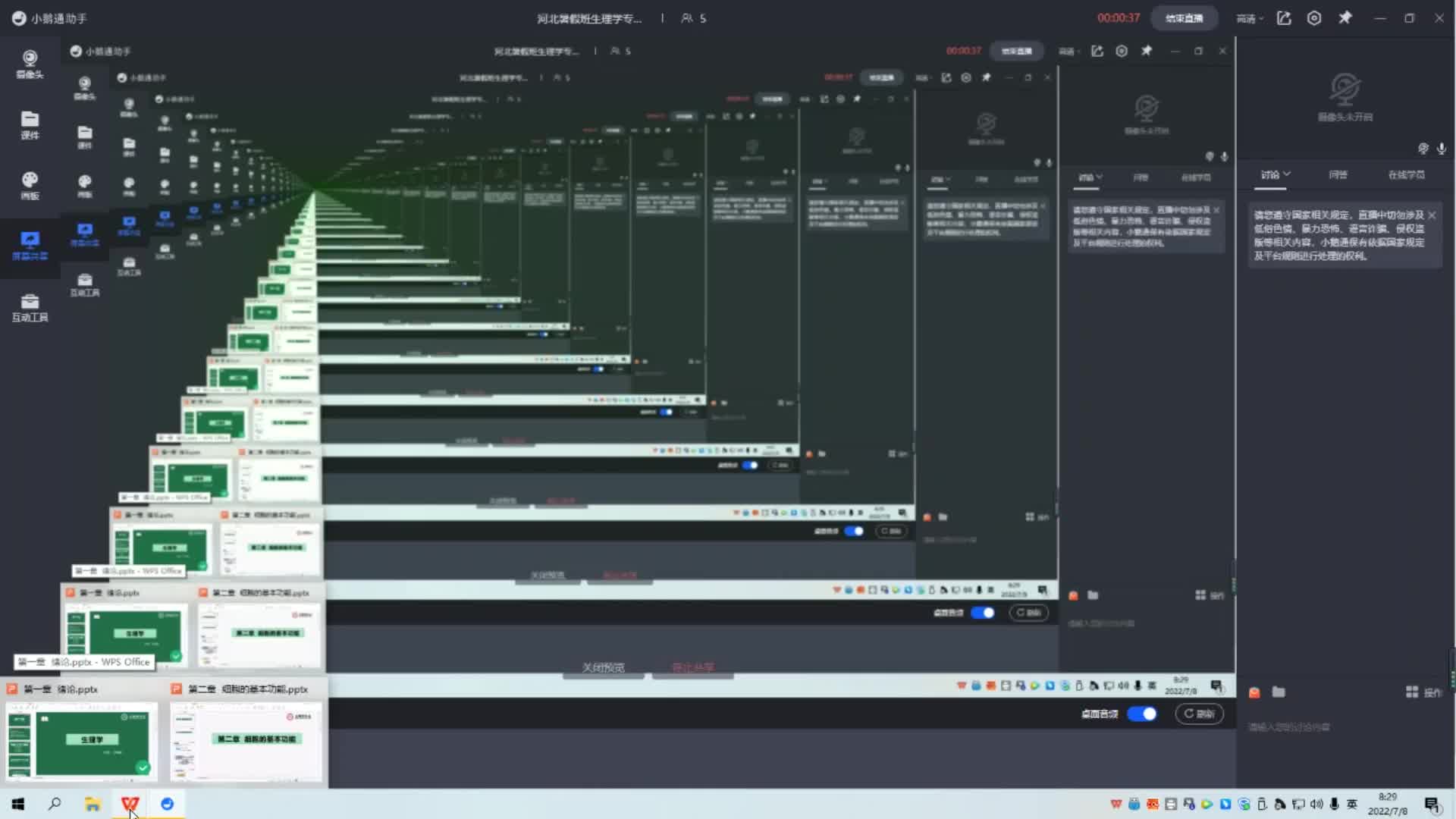This screenshot has width=1456, height=819.
Task: Click the folder icon in chat toolbar
Action: pyautogui.click(x=1279, y=692)
